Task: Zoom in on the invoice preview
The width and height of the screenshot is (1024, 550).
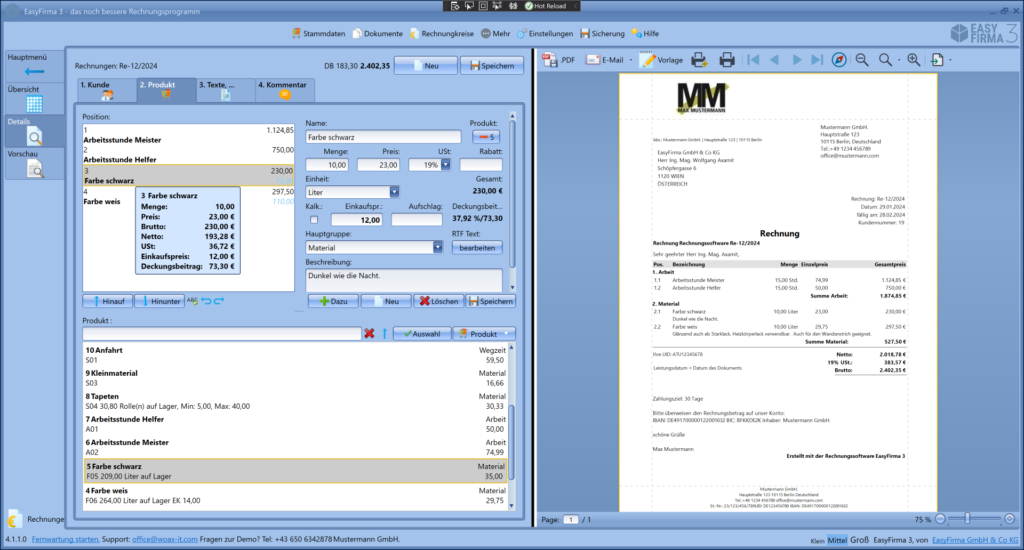Action: coord(913,60)
